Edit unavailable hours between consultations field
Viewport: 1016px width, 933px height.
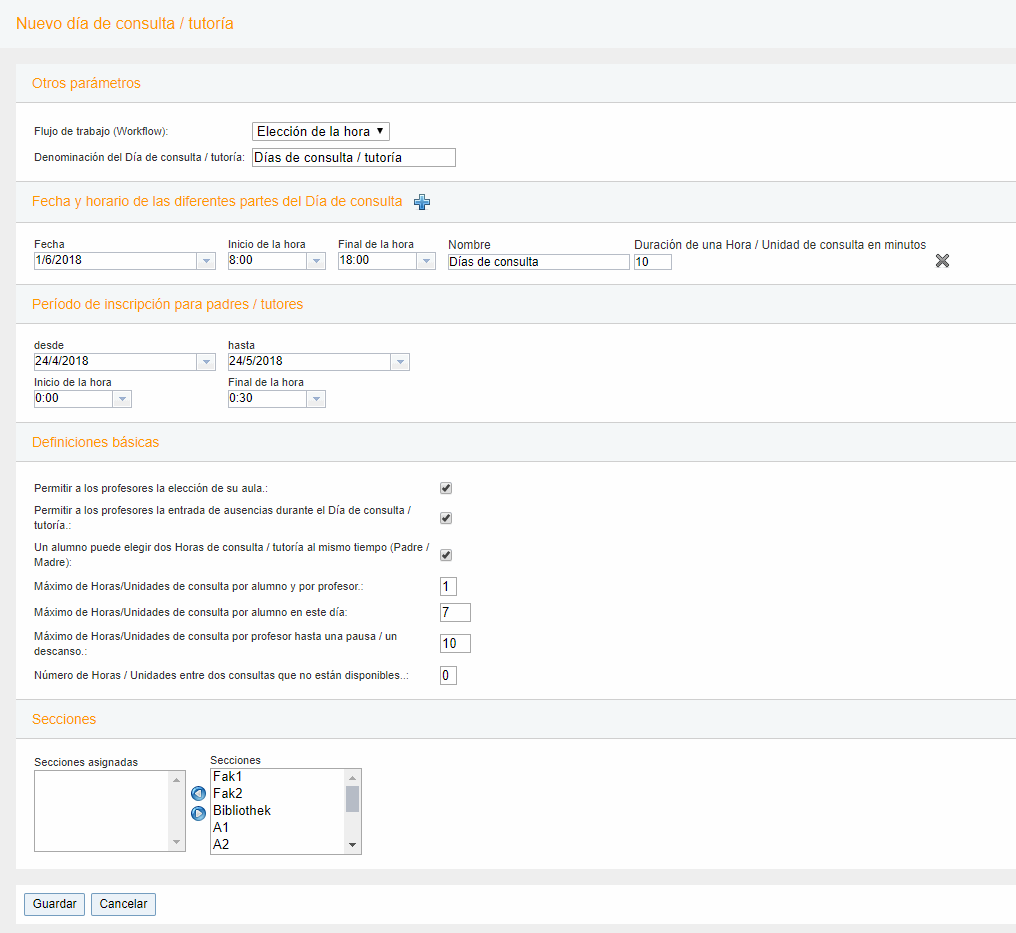point(448,675)
